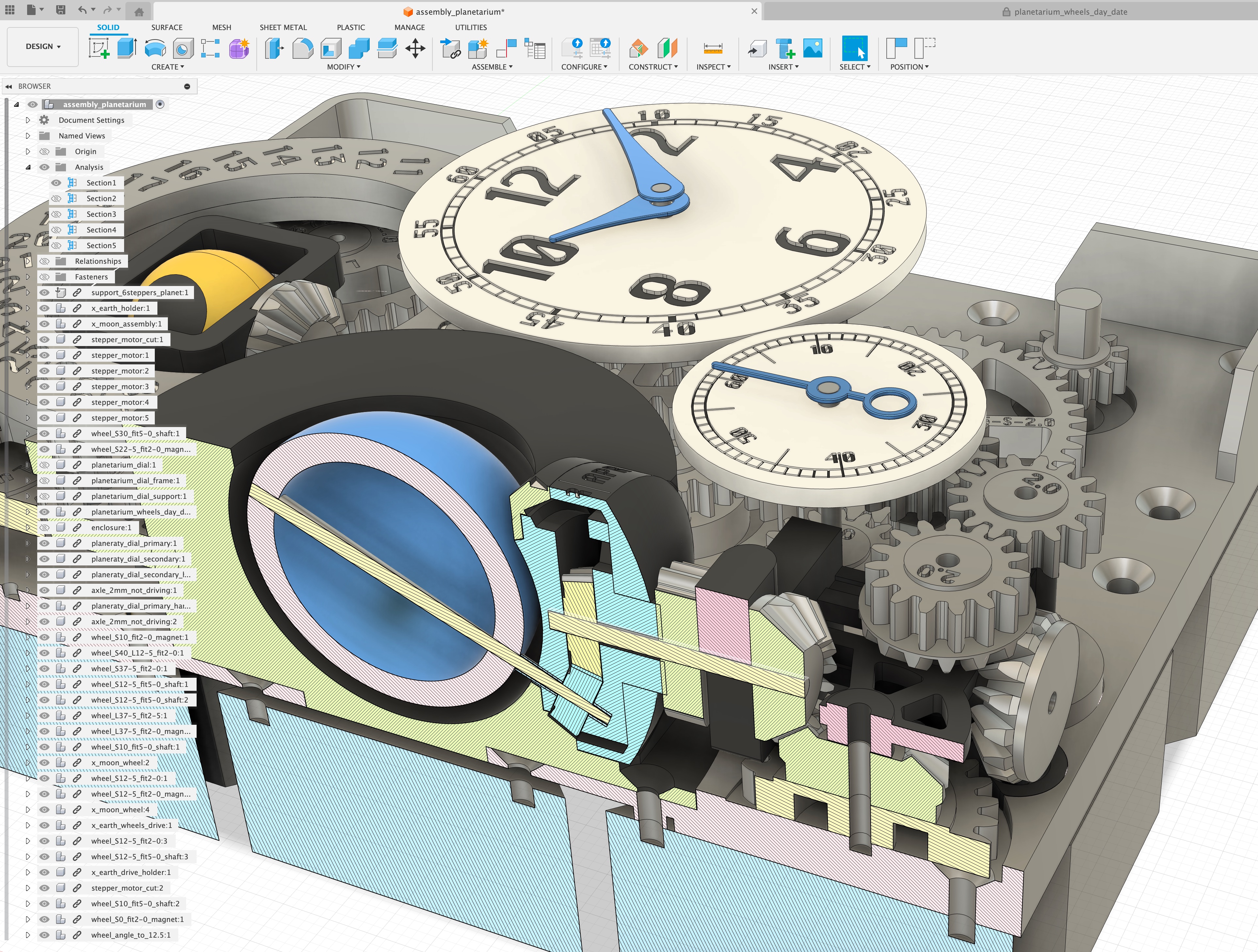This screenshot has width=1258, height=952.
Task: Switch to the UTILITIES tab
Action: coord(471,27)
